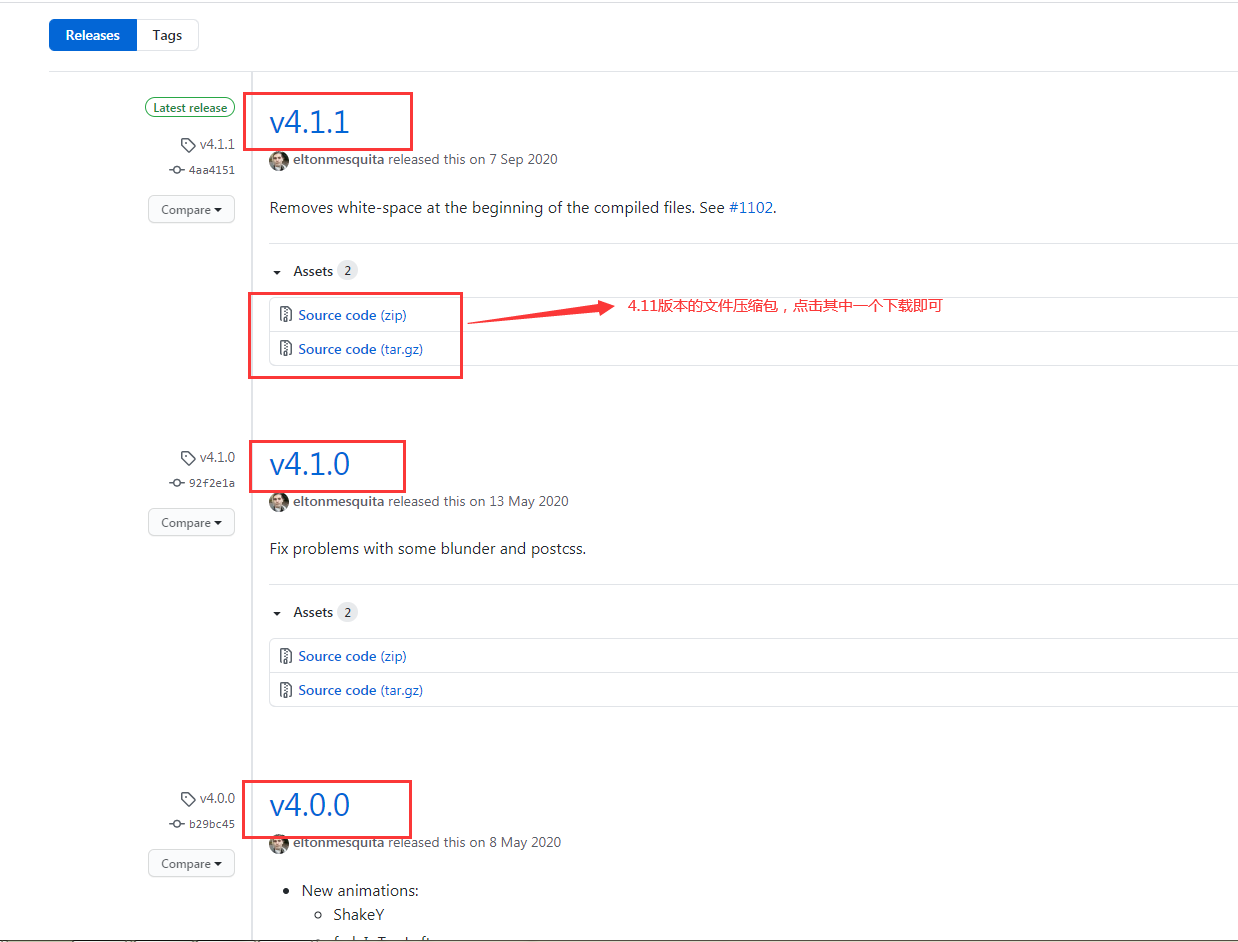Click the 'New animations:' list item

(x=360, y=891)
